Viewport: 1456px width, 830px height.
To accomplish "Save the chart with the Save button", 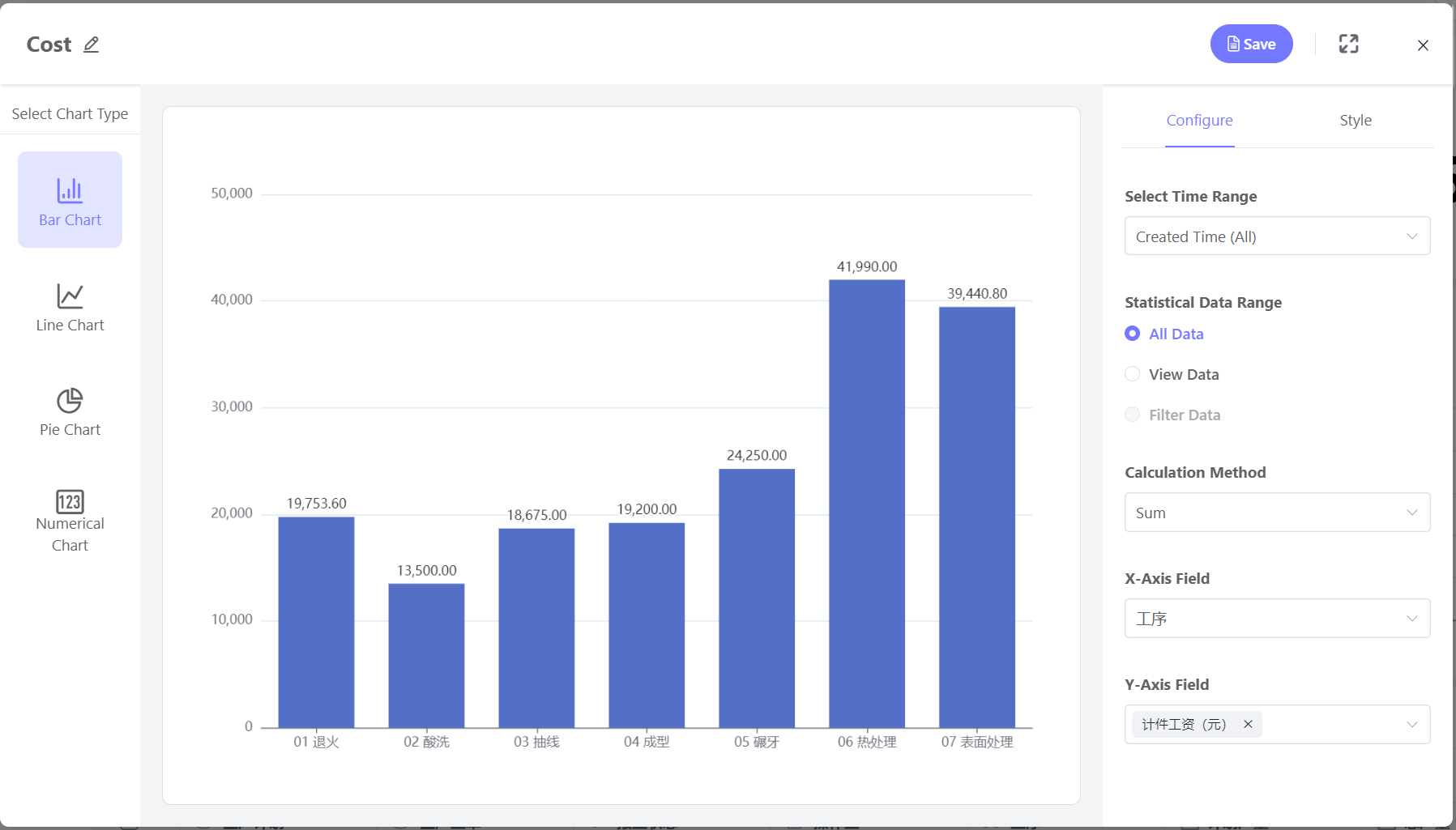I will point(1251,44).
